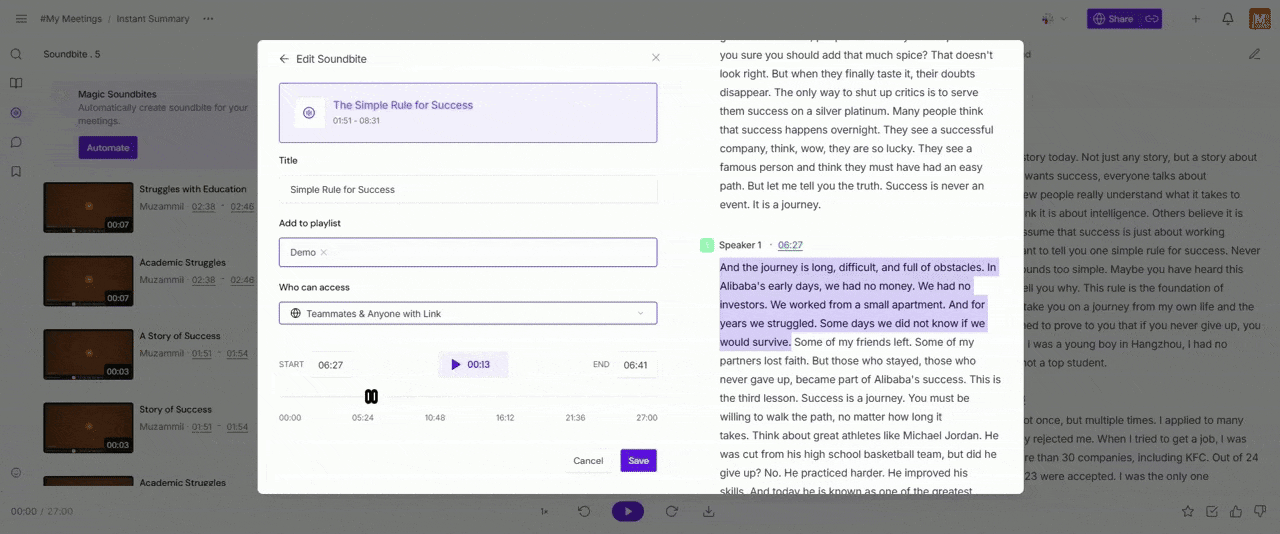Open Story of Success soundbite thumbnail
This screenshot has width=1280, height=534.
click(x=88, y=428)
